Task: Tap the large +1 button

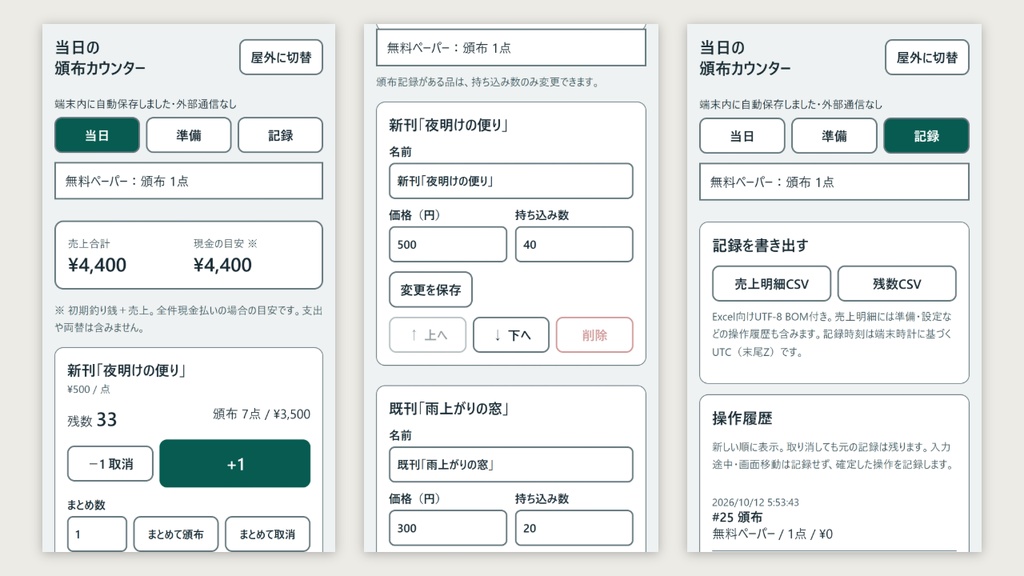Action: tap(235, 464)
